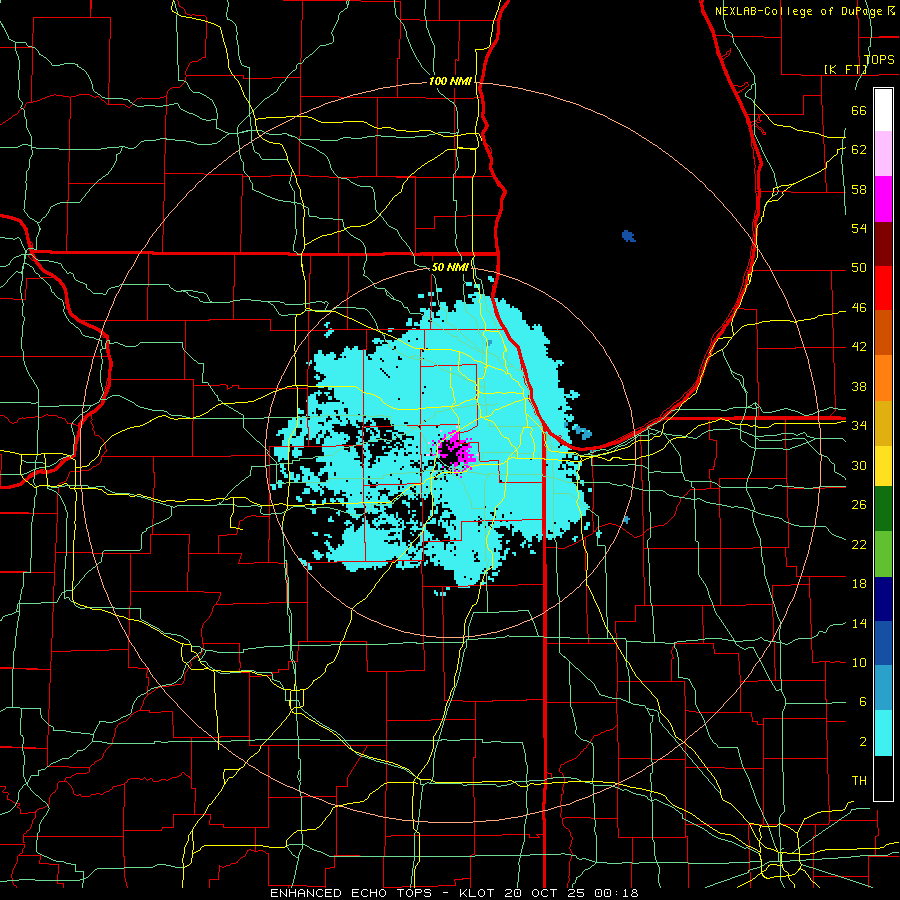Pick the cyan 2-6 kft legend swatch
This screenshot has width=900, height=900.
pyautogui.click(x=883, y=733)
